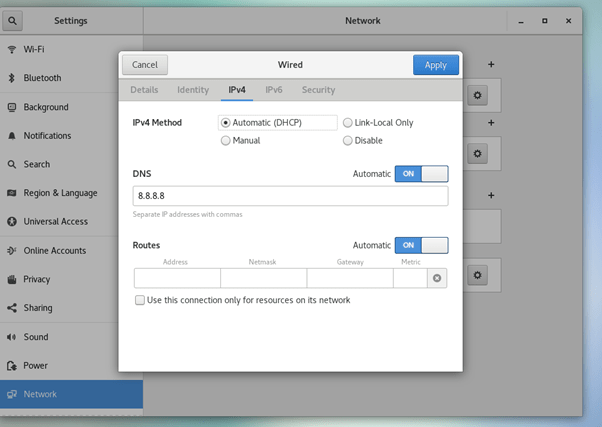Open Universal Access settings

(x=55, y=222)
